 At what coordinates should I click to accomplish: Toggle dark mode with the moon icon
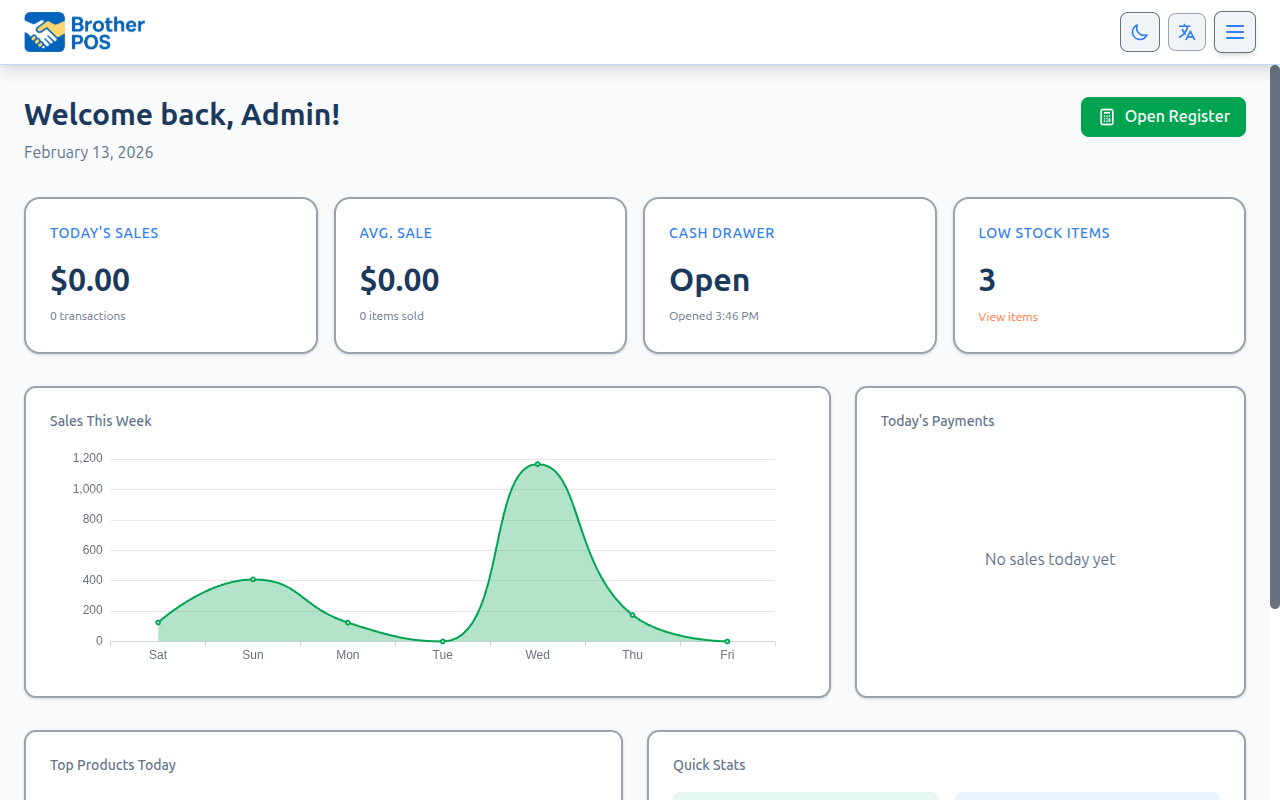pyautogui.click(x=1139, y=31)
